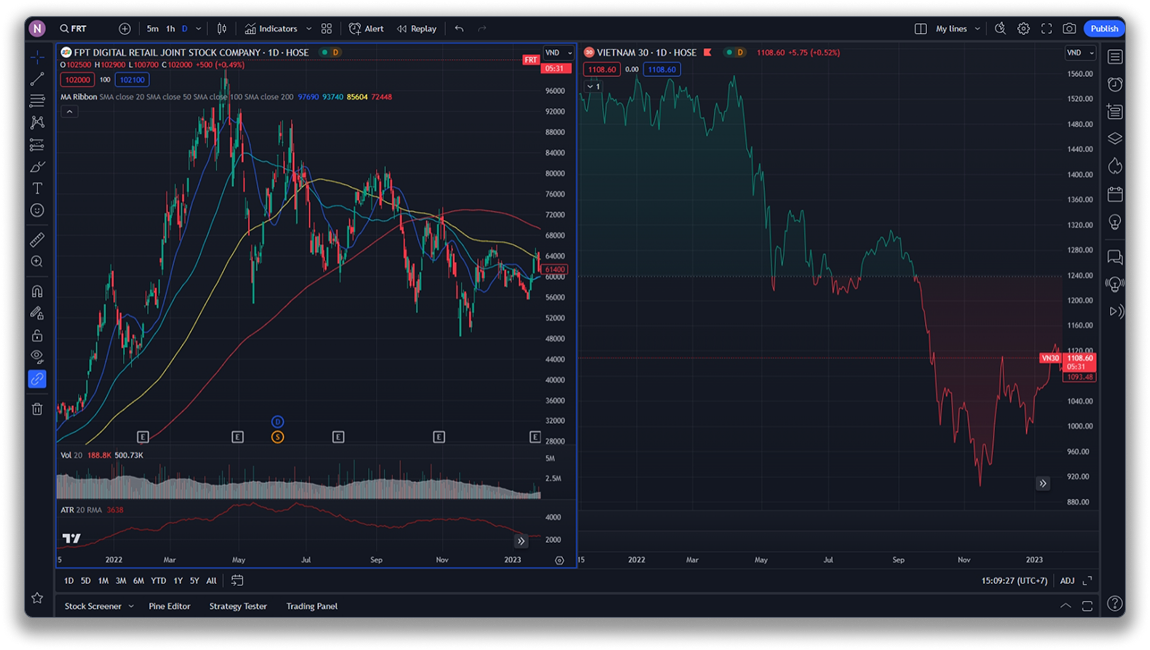Viewport: 1150px width, 650px height.
Task: Open the help center question mark
Action: pos(1115,603)
